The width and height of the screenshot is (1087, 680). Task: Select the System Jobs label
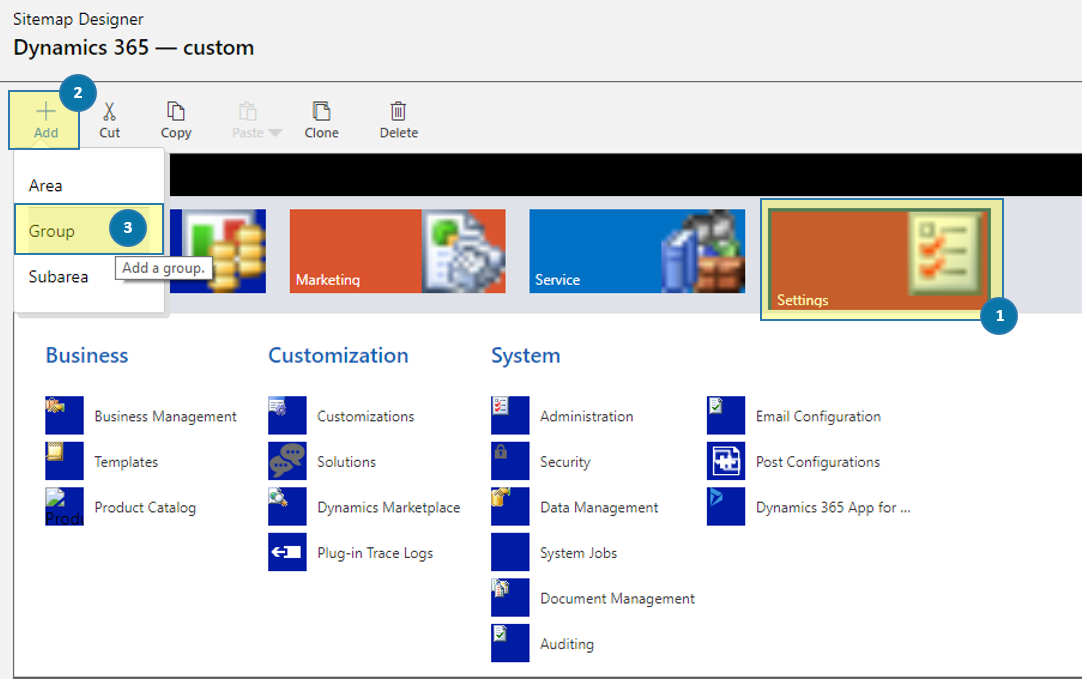(578, 553)
